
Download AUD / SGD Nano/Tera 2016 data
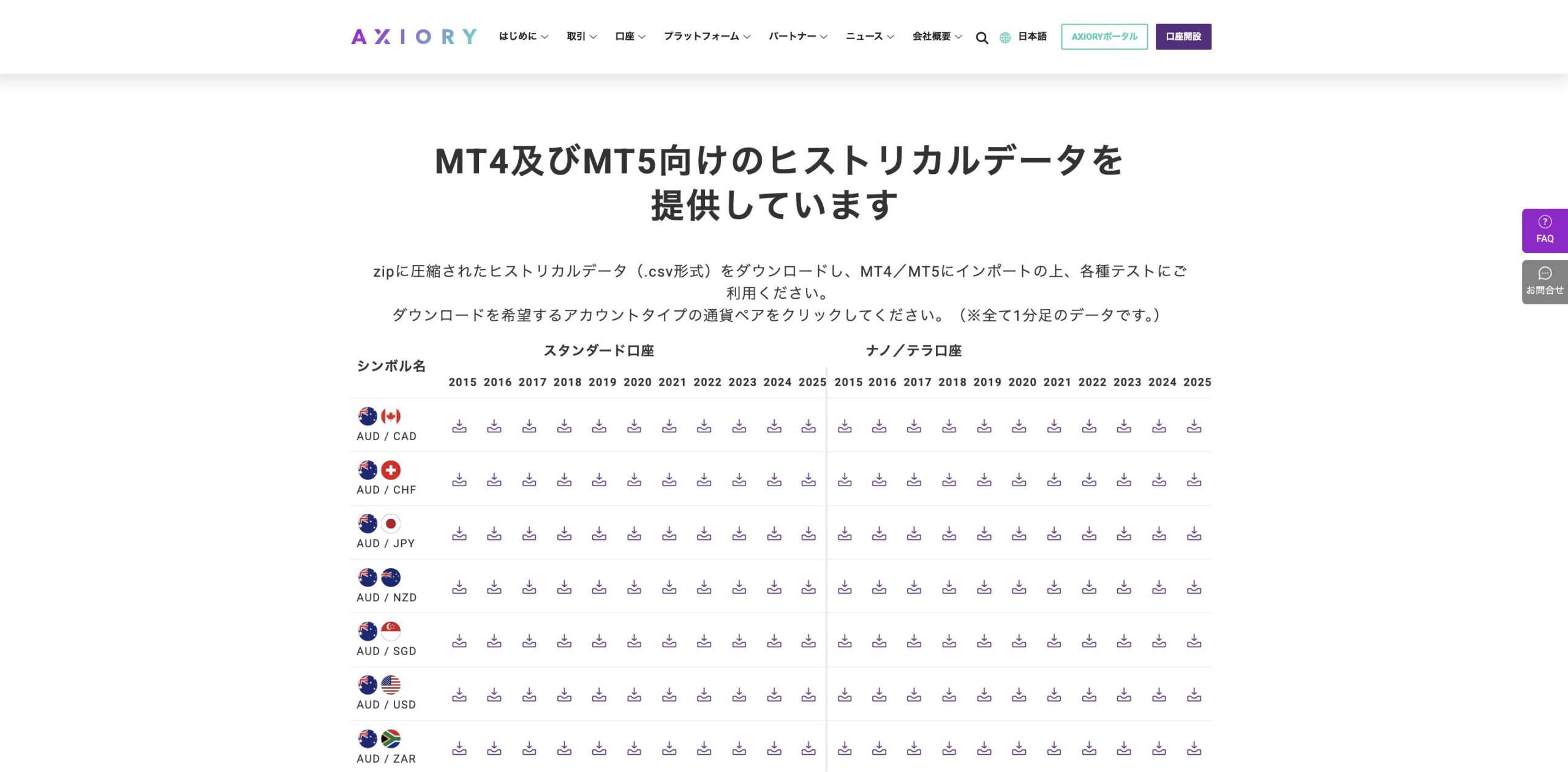[879, 641]
